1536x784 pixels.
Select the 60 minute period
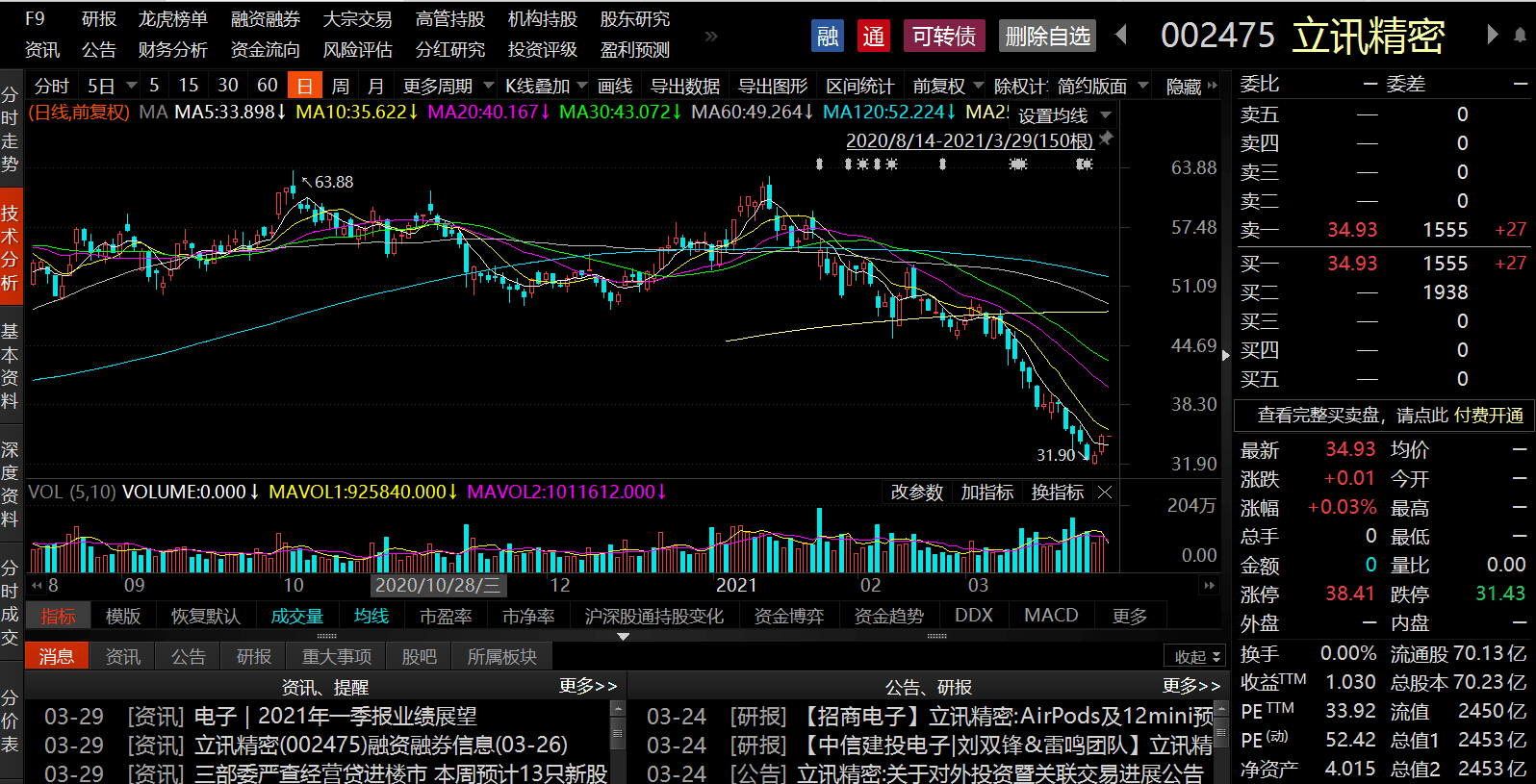268,86
